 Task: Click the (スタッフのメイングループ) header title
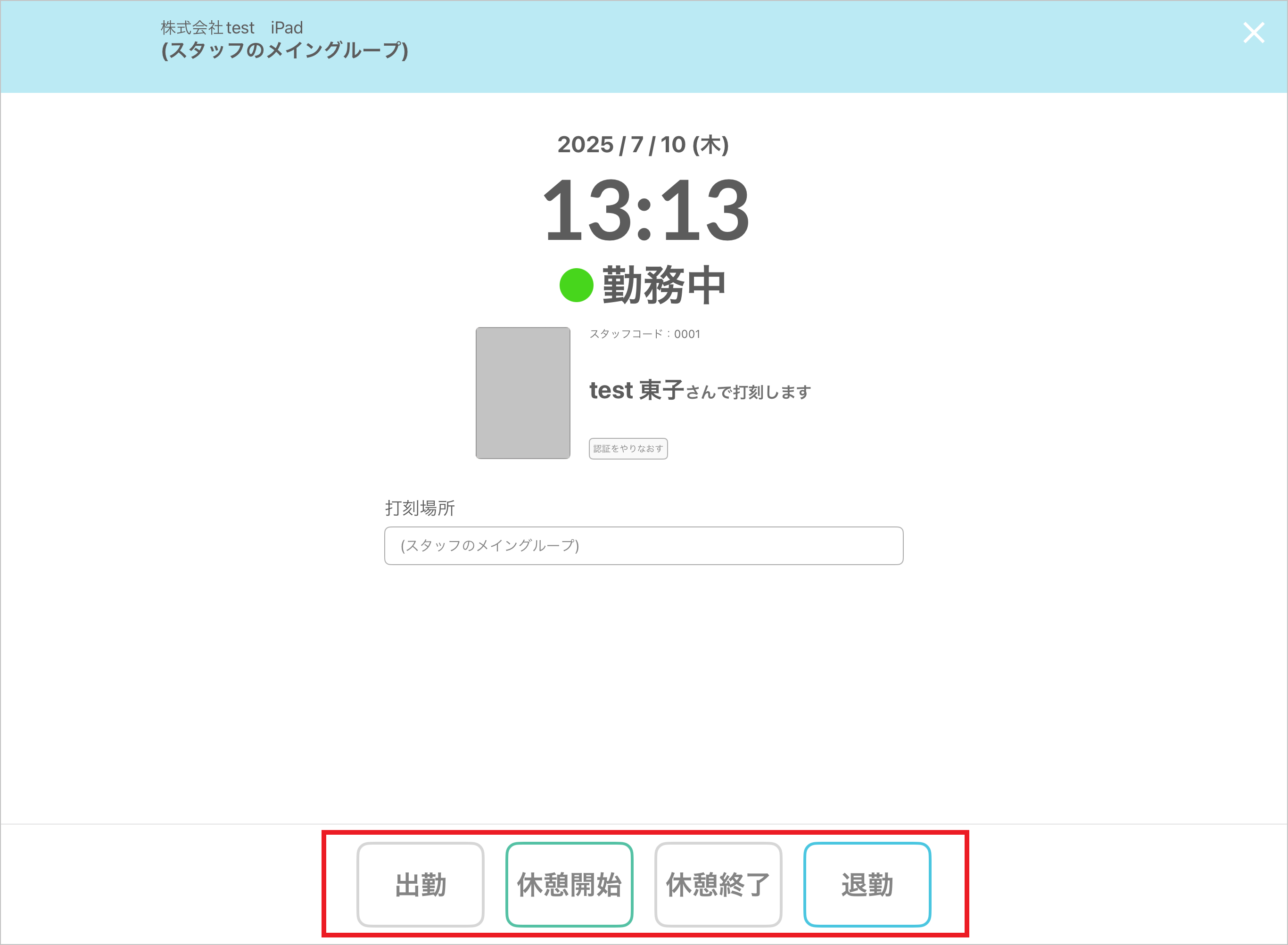click(284, 50)
